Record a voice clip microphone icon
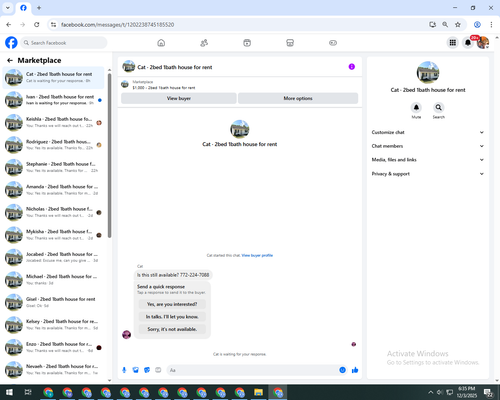500x400 pixels. point(124,370)
